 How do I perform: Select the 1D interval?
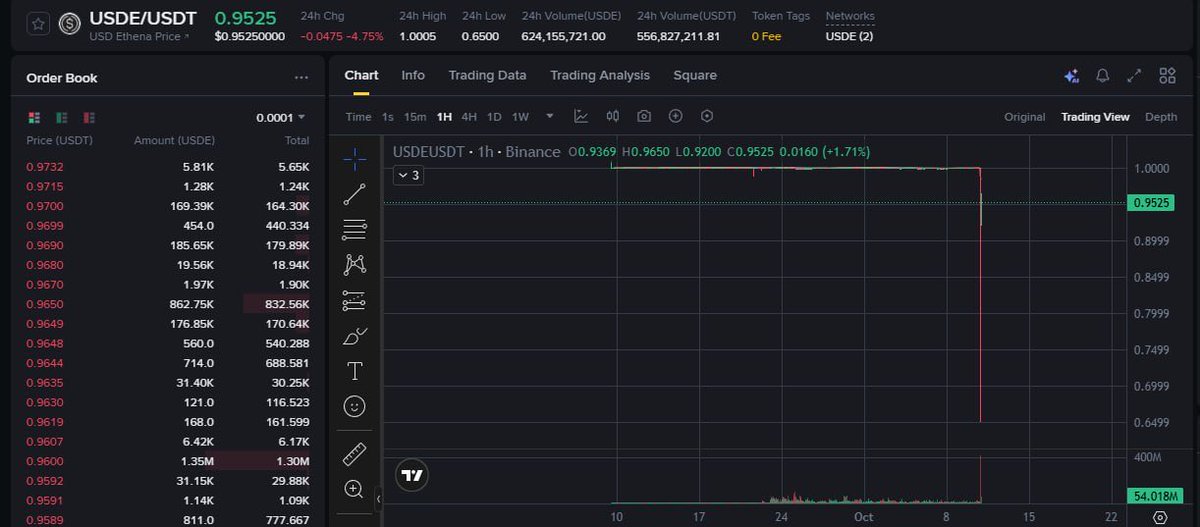point(494,117)
